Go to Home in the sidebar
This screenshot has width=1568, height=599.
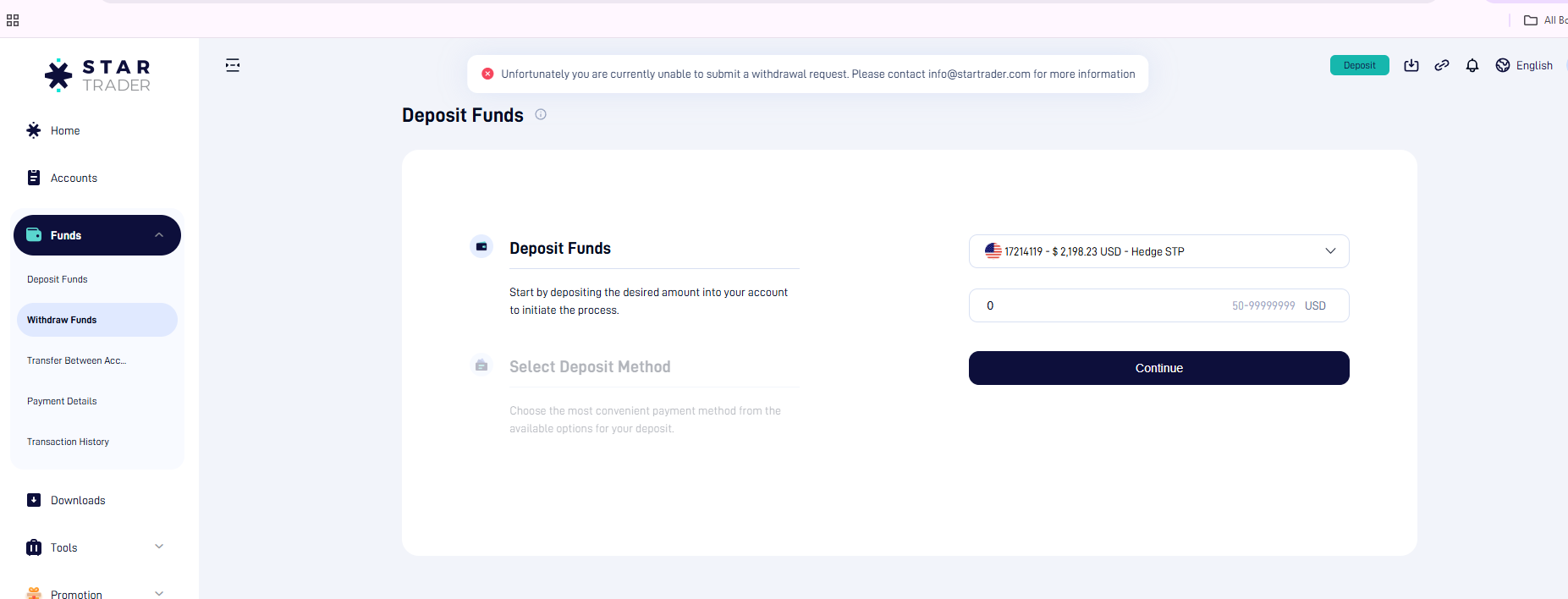click(x=65, y=130)
